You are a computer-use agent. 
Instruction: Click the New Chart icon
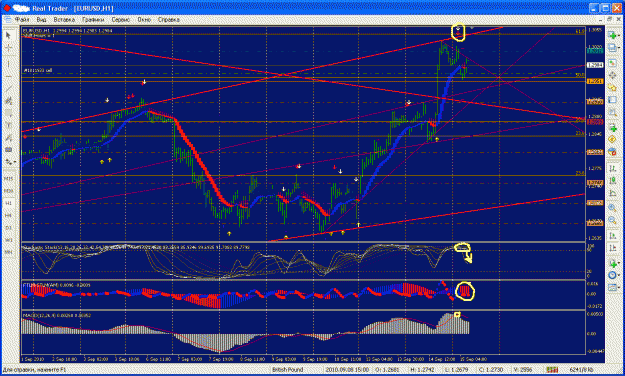(x=612, y=35)
